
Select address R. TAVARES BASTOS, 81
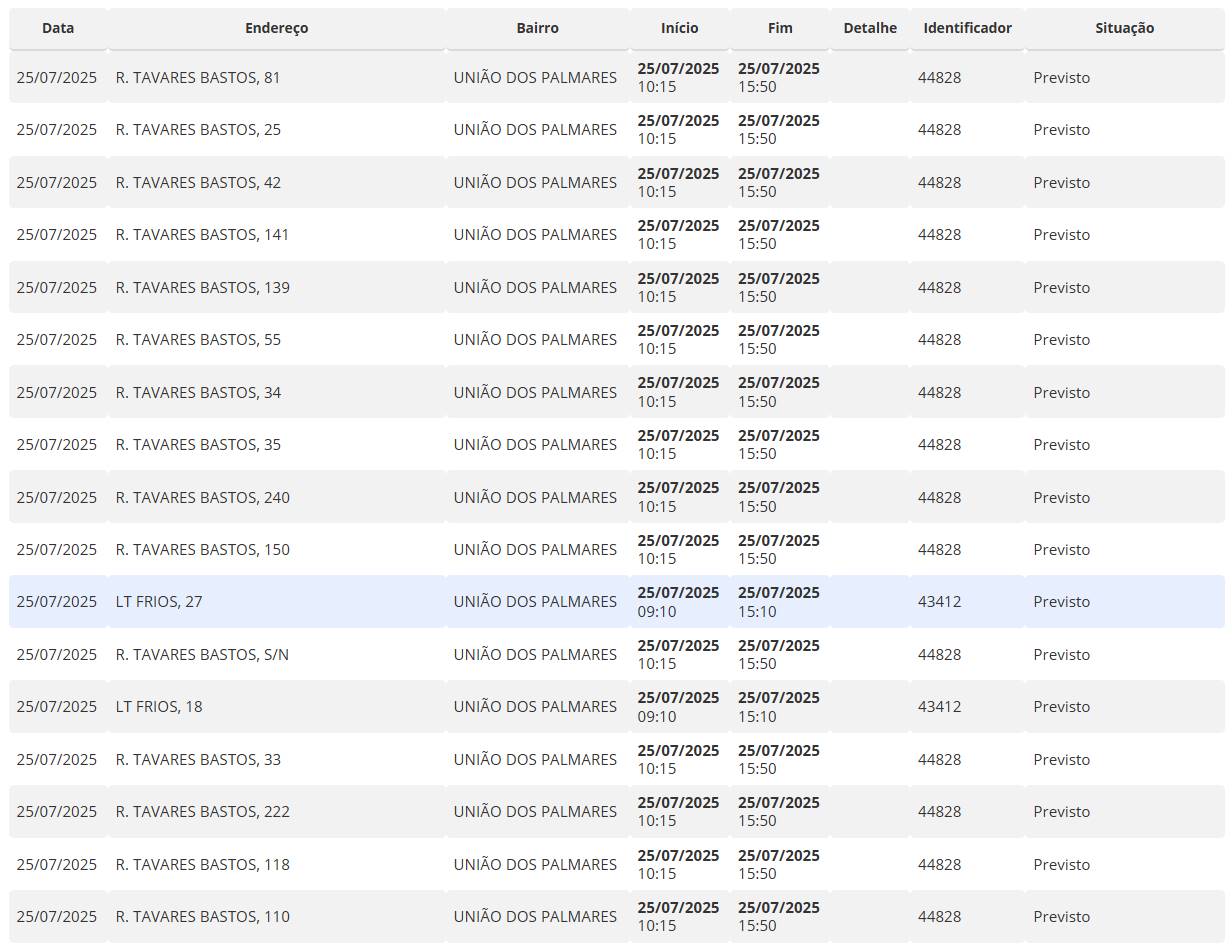(x=198, y=77)
